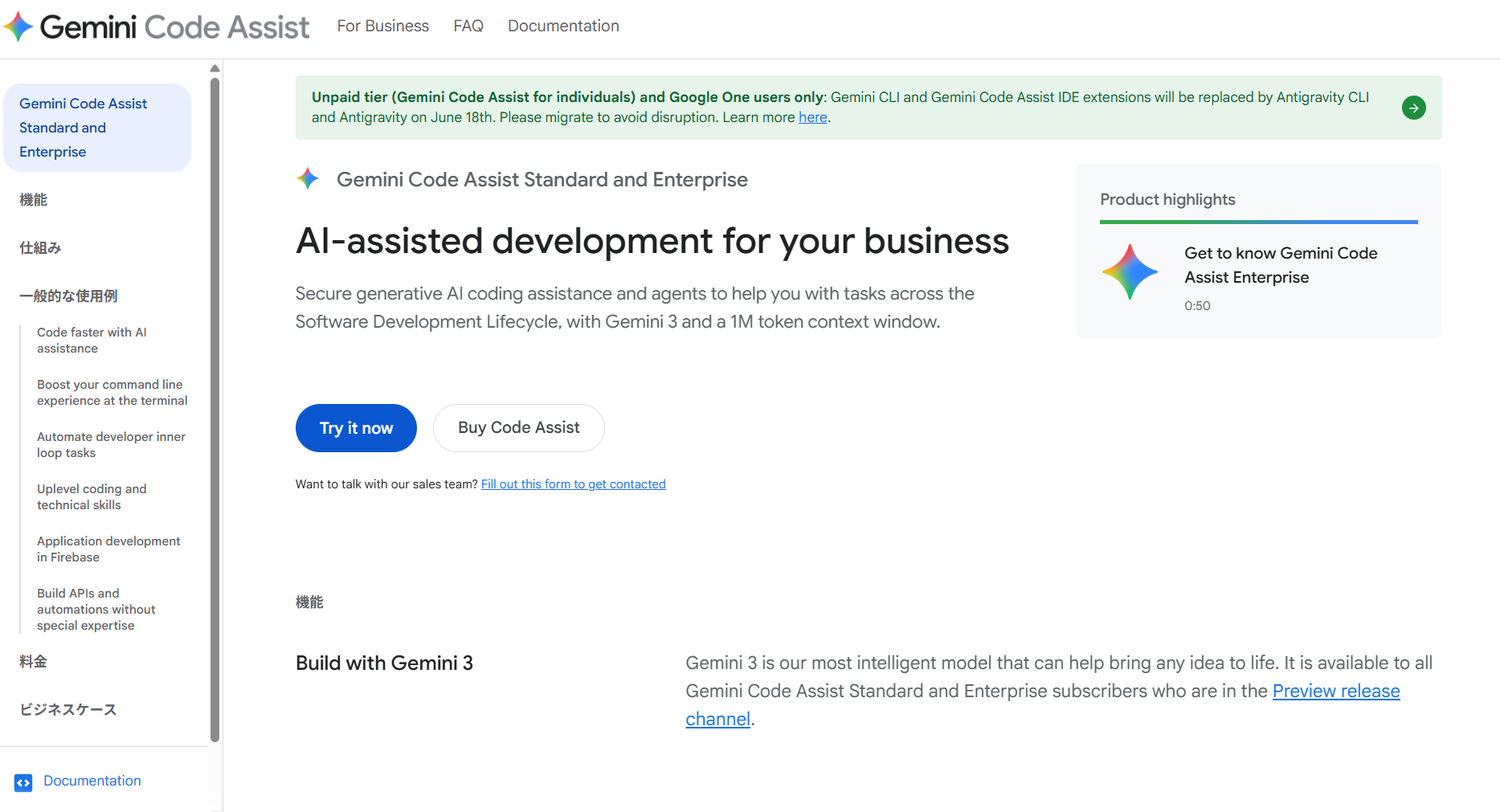
Task: Open Documentation in the top navigation
Action: 563,26
